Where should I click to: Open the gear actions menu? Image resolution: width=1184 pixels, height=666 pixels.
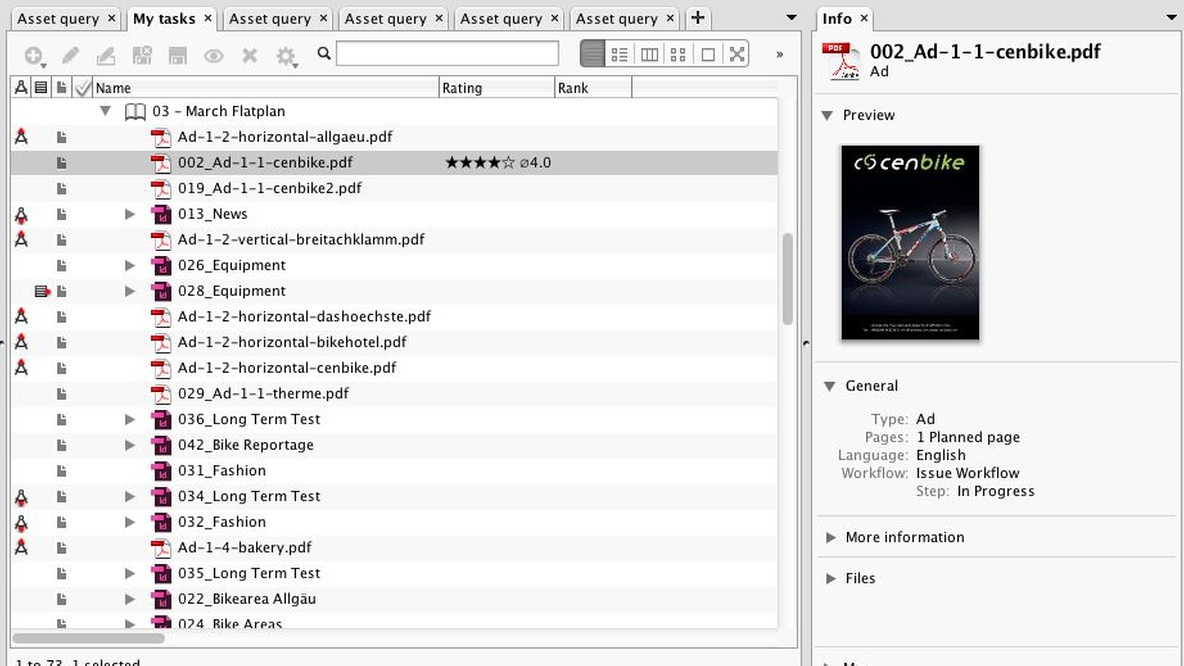pos(286,56)
